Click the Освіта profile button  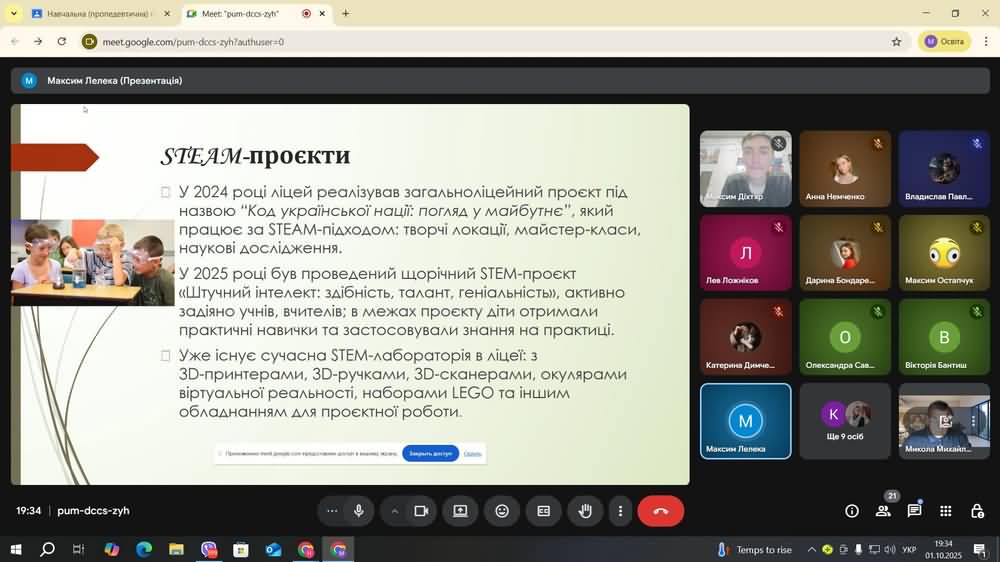(x=944, y=41)
